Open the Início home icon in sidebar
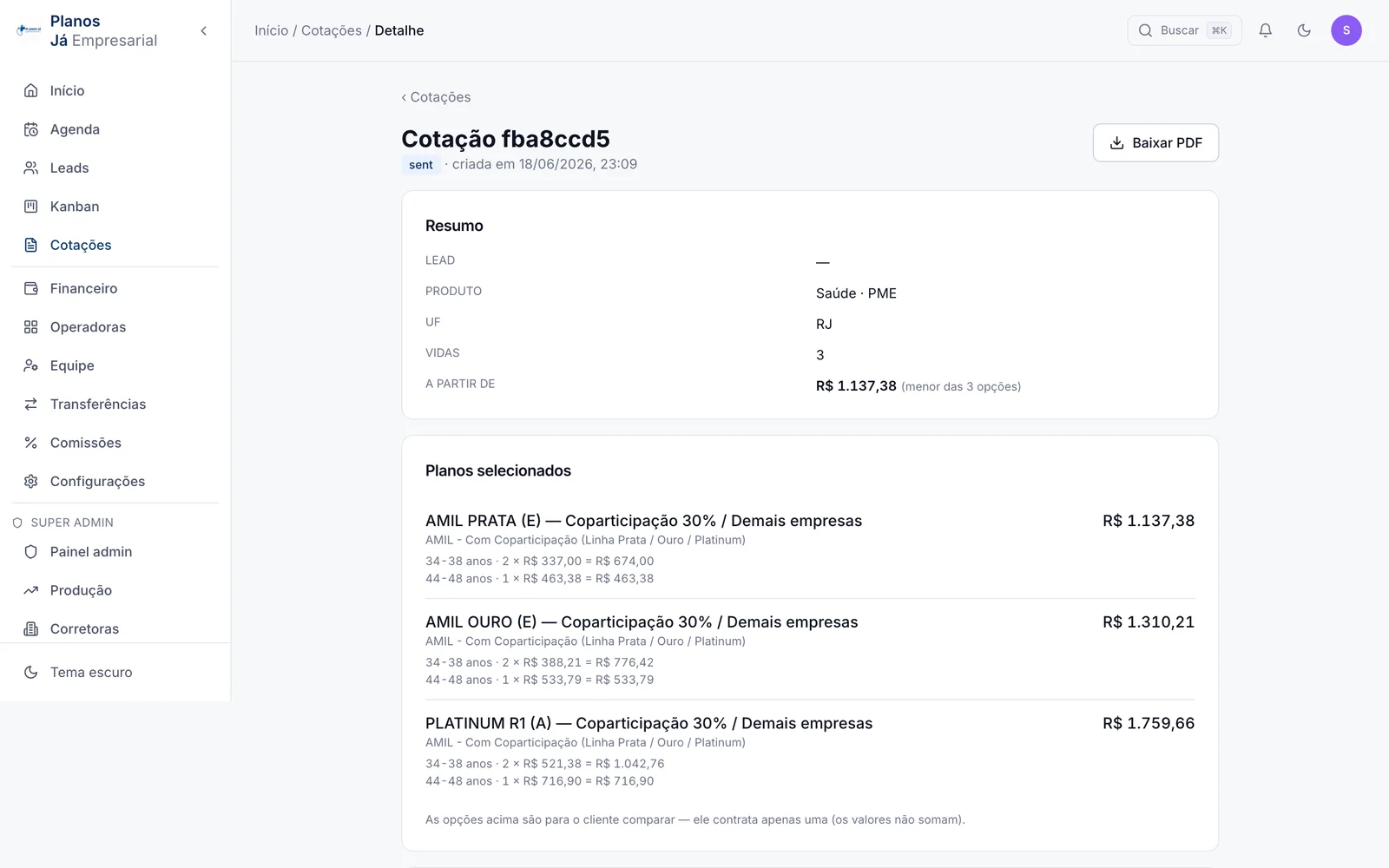Viewport: 1389px width, 868px height. click(x=31, y=90)
